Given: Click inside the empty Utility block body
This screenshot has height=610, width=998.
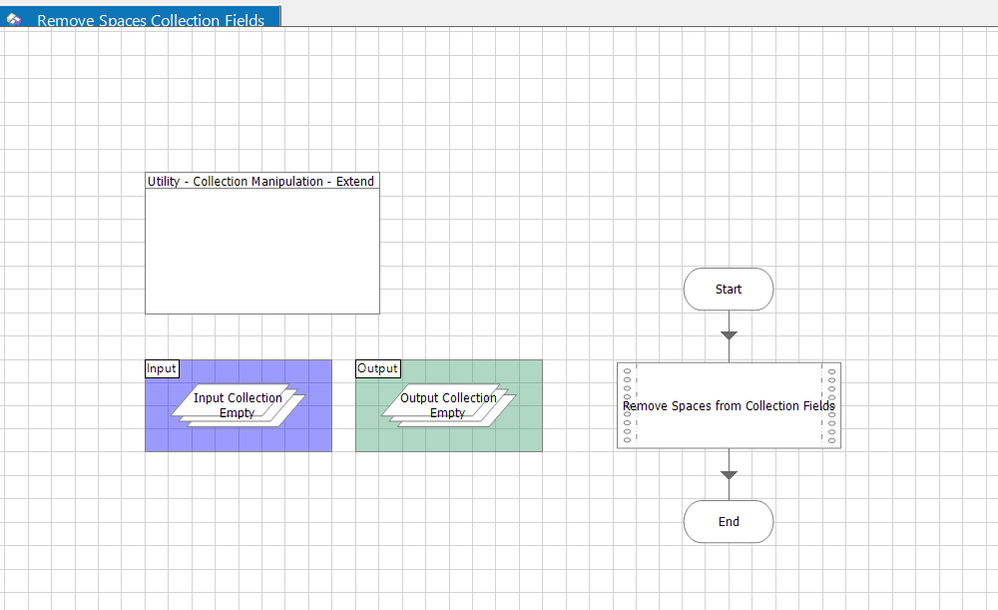Looking at the screenshot, I should point(262,252).
